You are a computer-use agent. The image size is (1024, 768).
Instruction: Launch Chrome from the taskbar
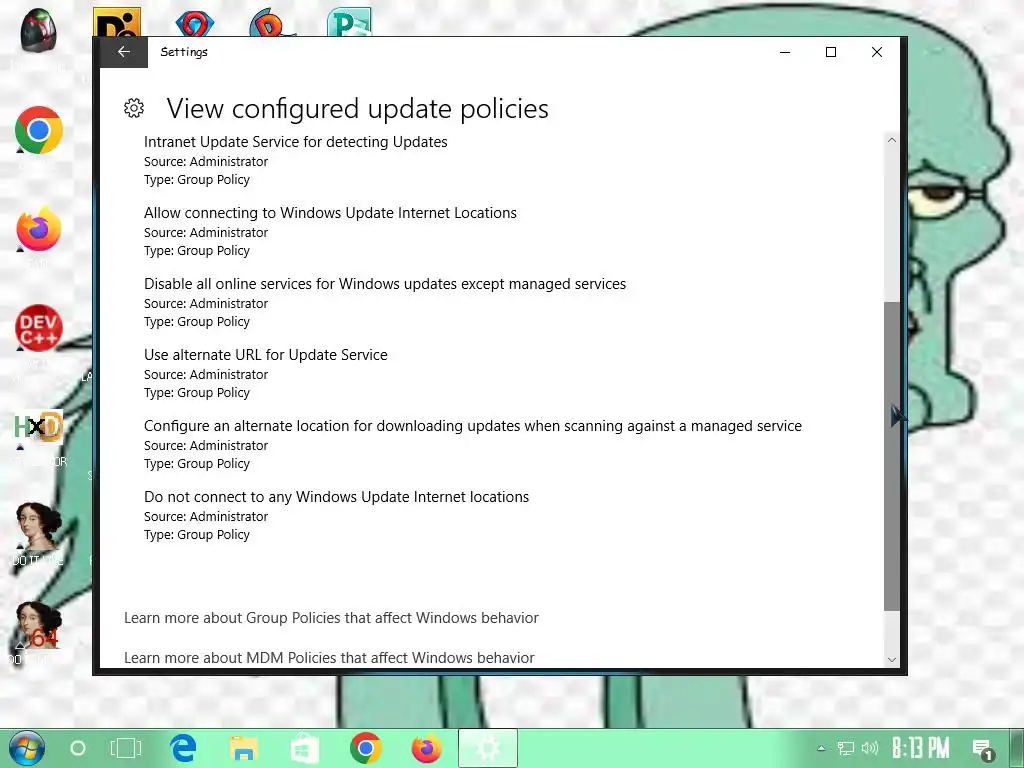[366, 748]
